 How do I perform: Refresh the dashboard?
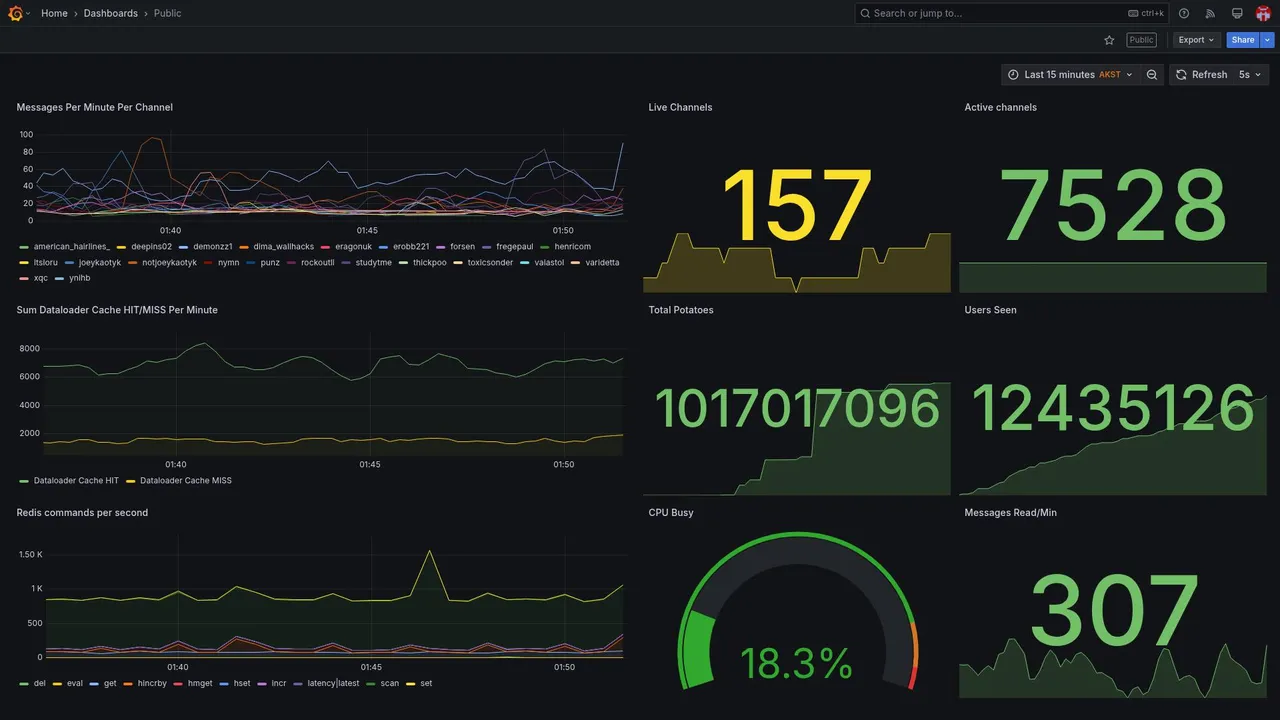coord(1201,75)
